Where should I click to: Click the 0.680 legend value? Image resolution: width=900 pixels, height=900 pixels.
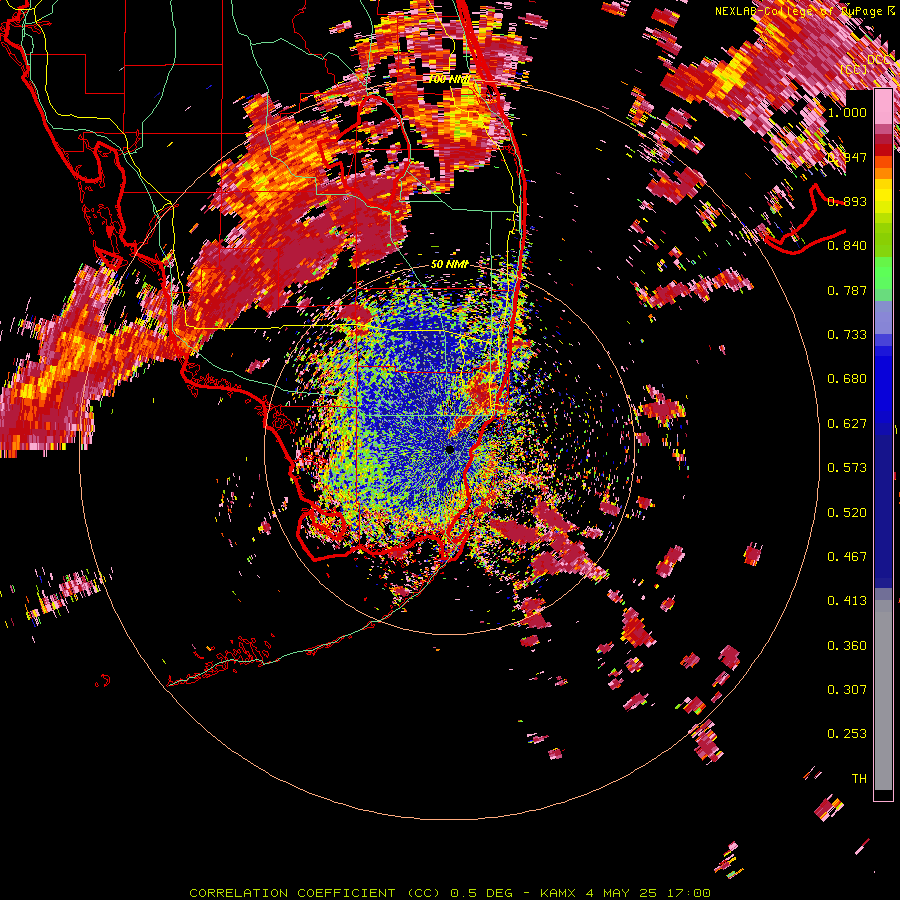point(847,379)
